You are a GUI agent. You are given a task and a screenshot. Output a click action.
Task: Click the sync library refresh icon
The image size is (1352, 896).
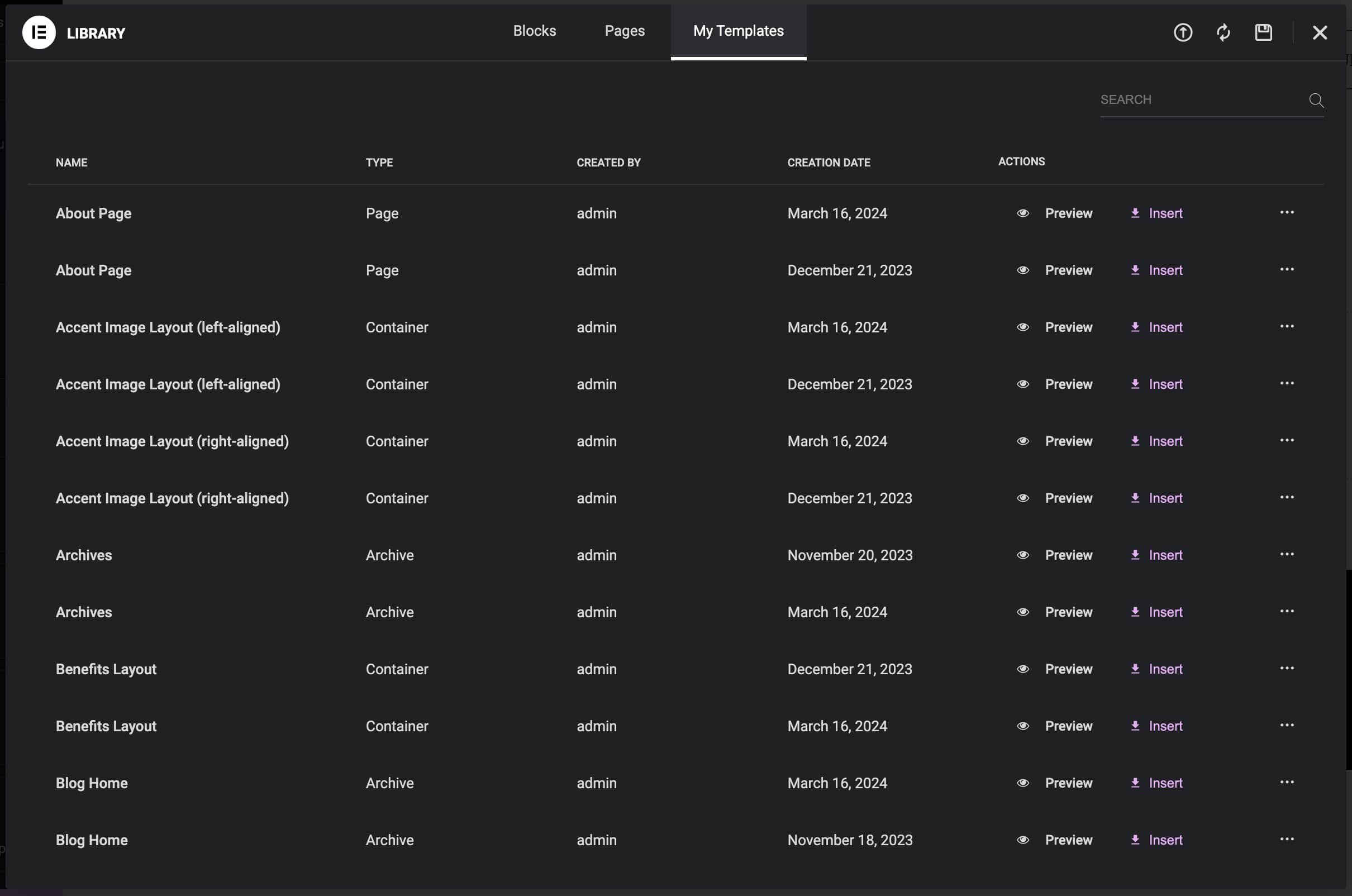(1223, 32)
